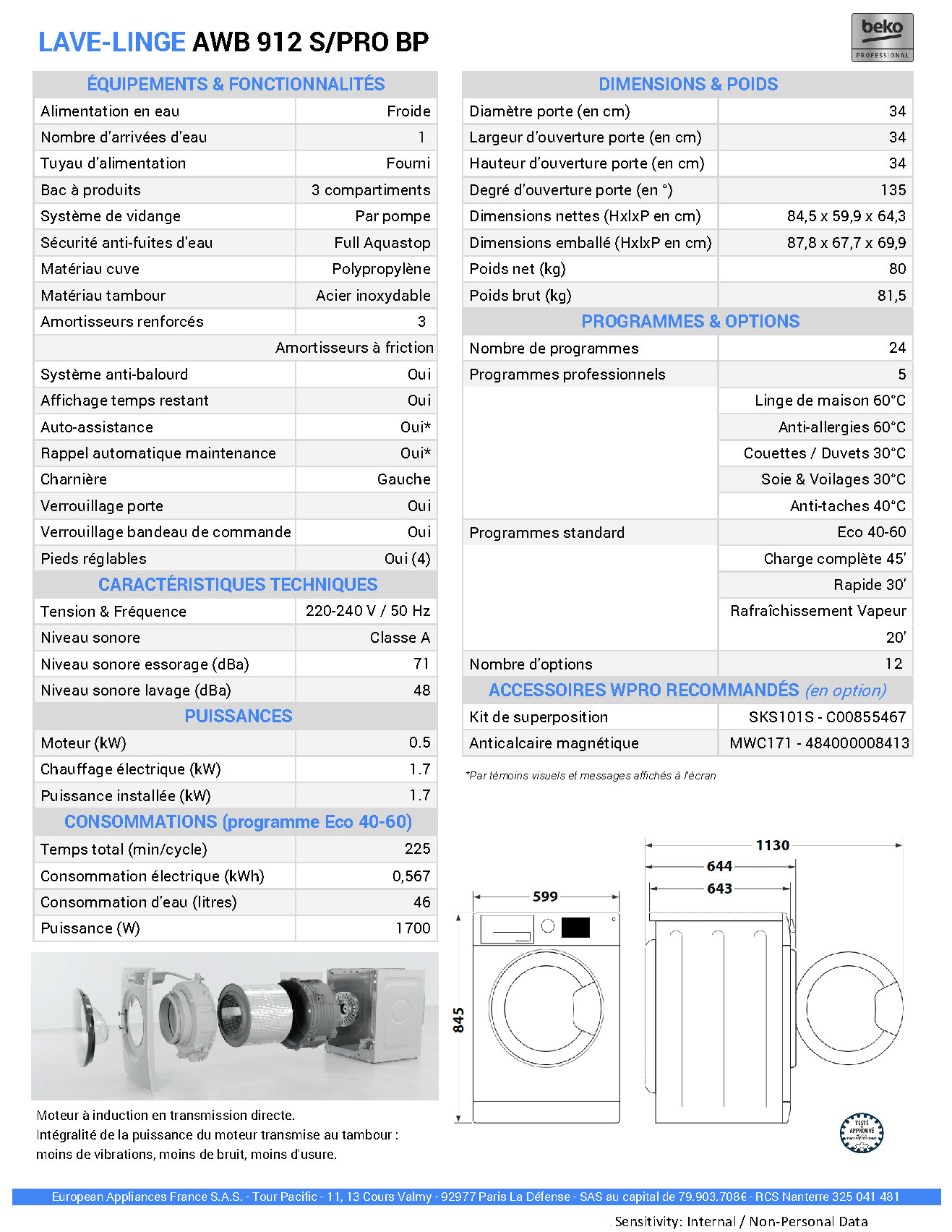The width and height of the screenshot is (952, 1232).
Task: Click the 'CARACTÉRISTIQUES TECHNIQUES' heading
Action: coord(238,584)
